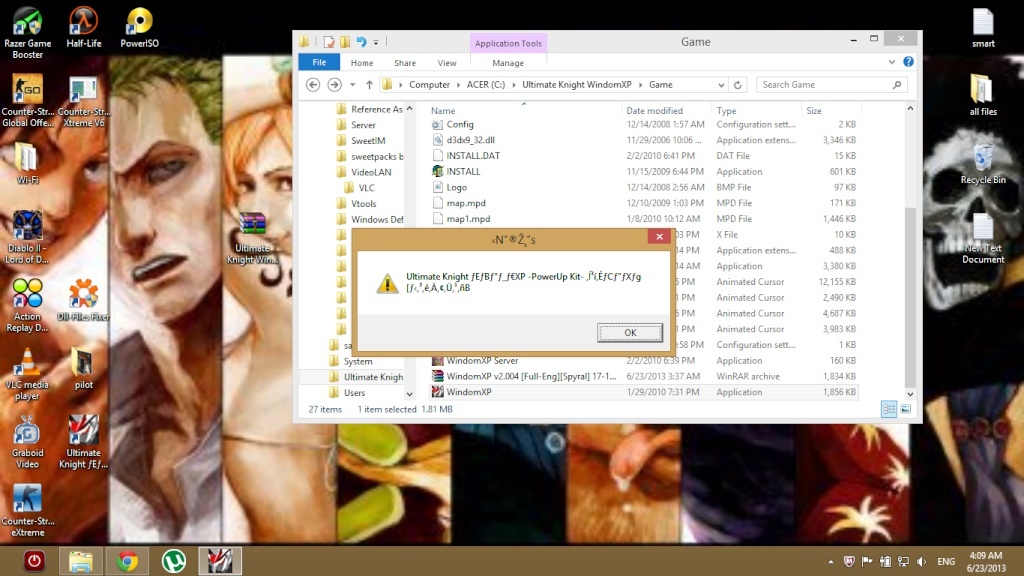Sort files by Type column
Screen dimensions: 1024x576
click(726, 110)
